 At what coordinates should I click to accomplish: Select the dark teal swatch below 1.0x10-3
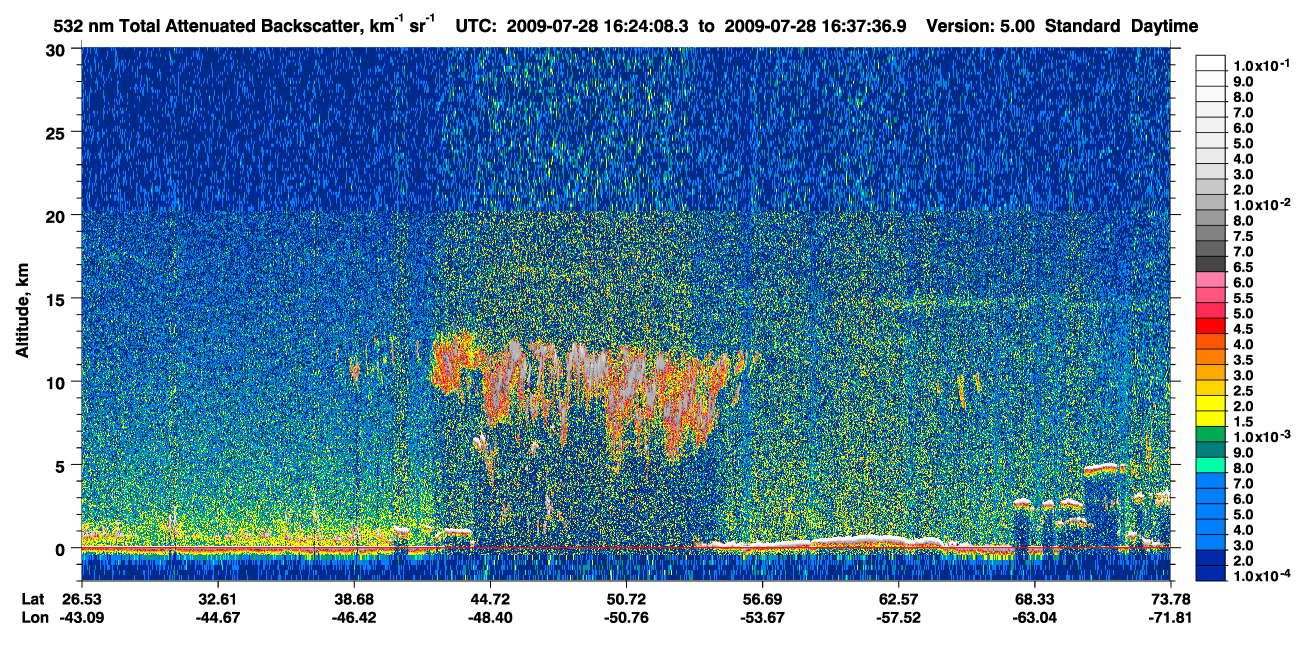pyautogui.click(x=1210, y=451)
